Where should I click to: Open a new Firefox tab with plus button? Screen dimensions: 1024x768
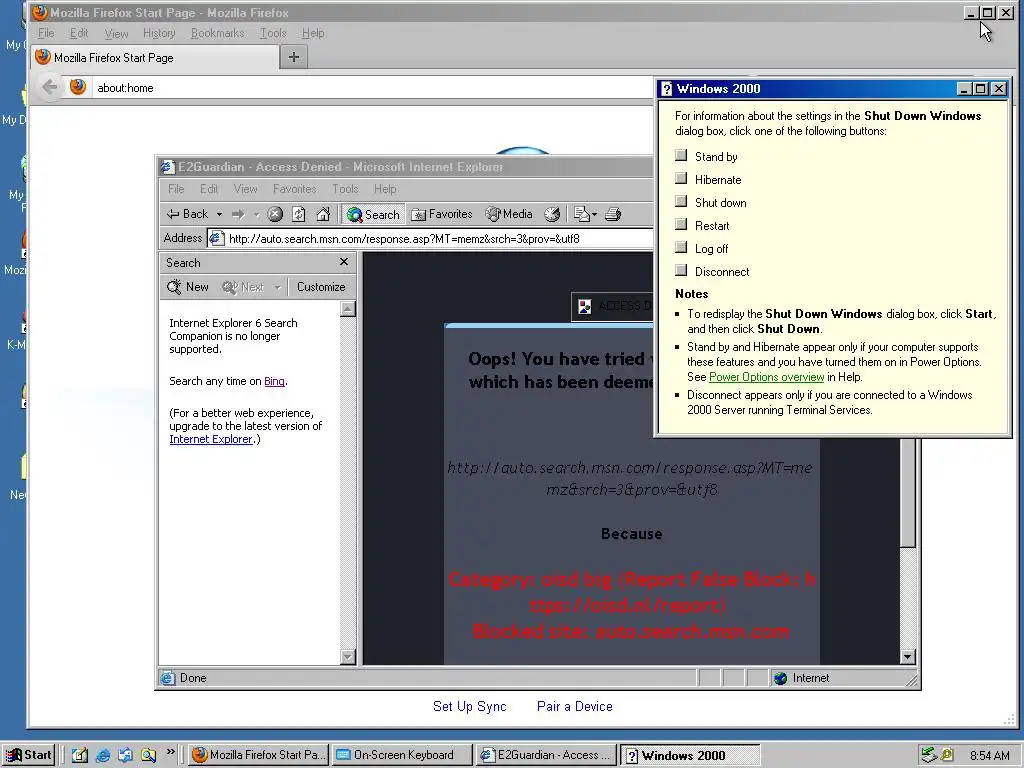coord(294,57)
